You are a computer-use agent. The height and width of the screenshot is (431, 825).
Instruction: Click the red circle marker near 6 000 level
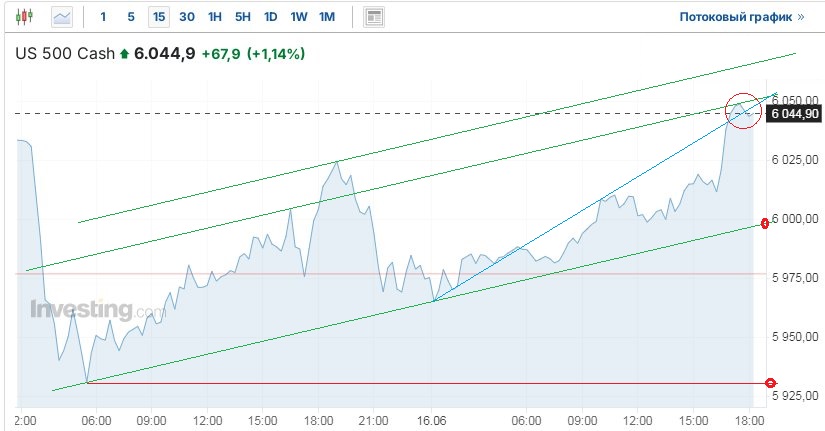tap(765, 223)
